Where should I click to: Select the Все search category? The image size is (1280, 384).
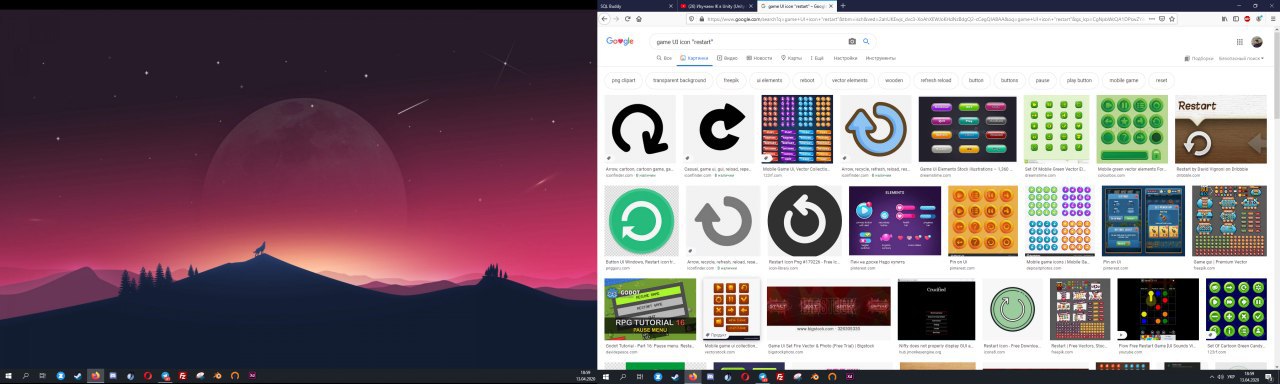(x=665, y=58)
